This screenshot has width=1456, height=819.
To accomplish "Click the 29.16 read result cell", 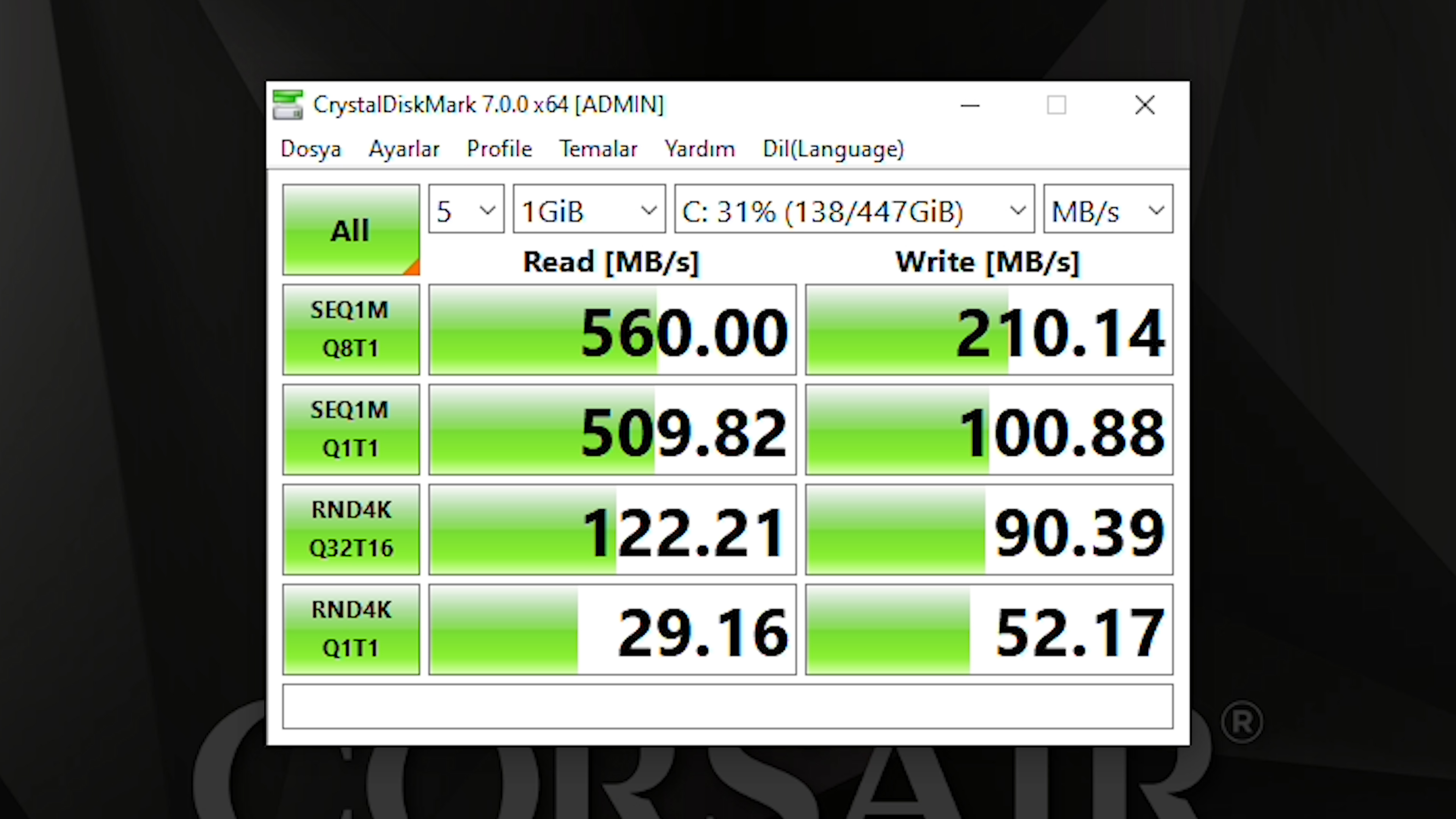I will (x=613, y=629).
